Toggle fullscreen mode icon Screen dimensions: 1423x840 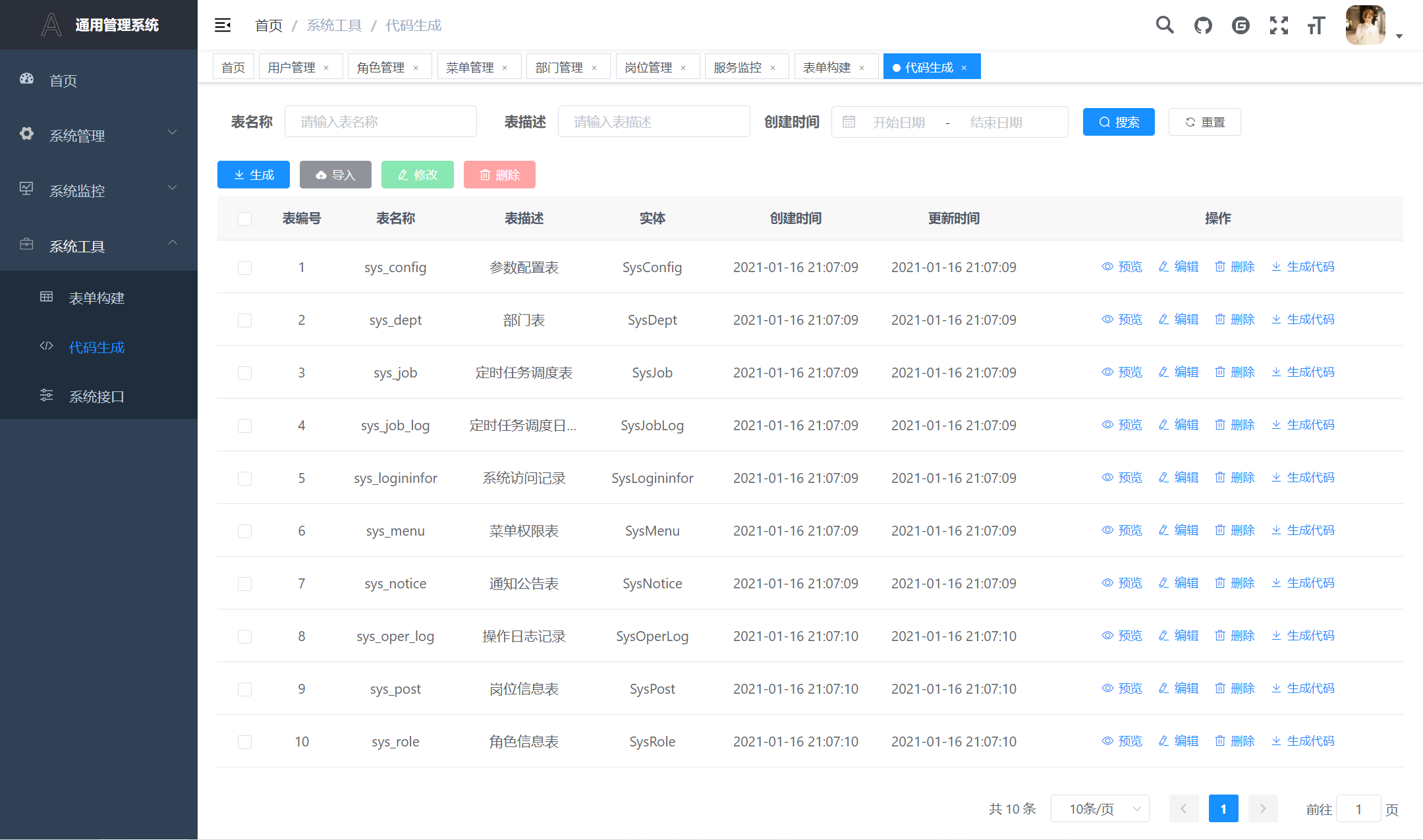pos(1279,25)
